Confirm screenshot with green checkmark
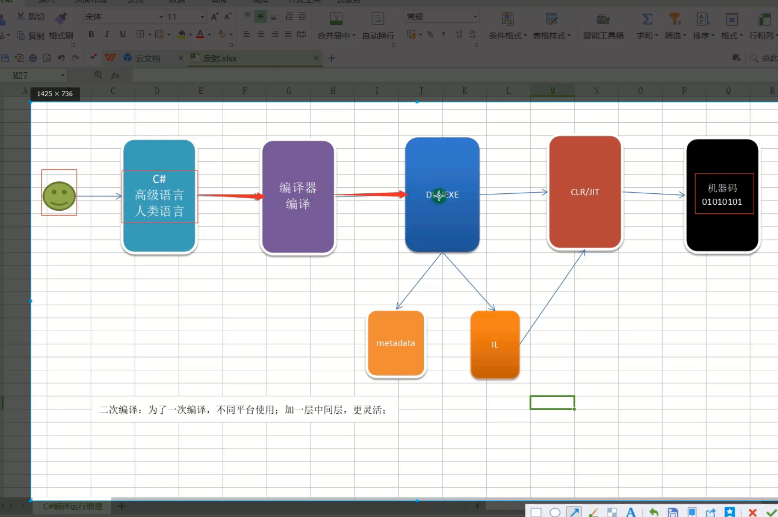The height and width of the screenshot is (517, 778). tap(770, 512)
